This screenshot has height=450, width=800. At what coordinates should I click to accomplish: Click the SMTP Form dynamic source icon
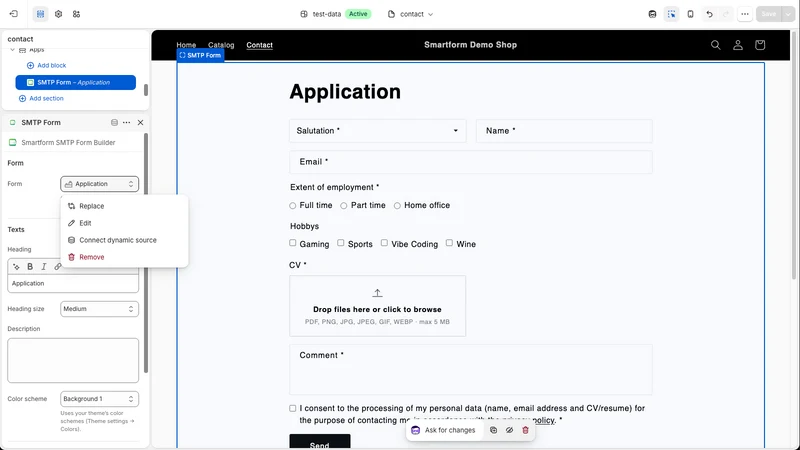pos(114,122)
